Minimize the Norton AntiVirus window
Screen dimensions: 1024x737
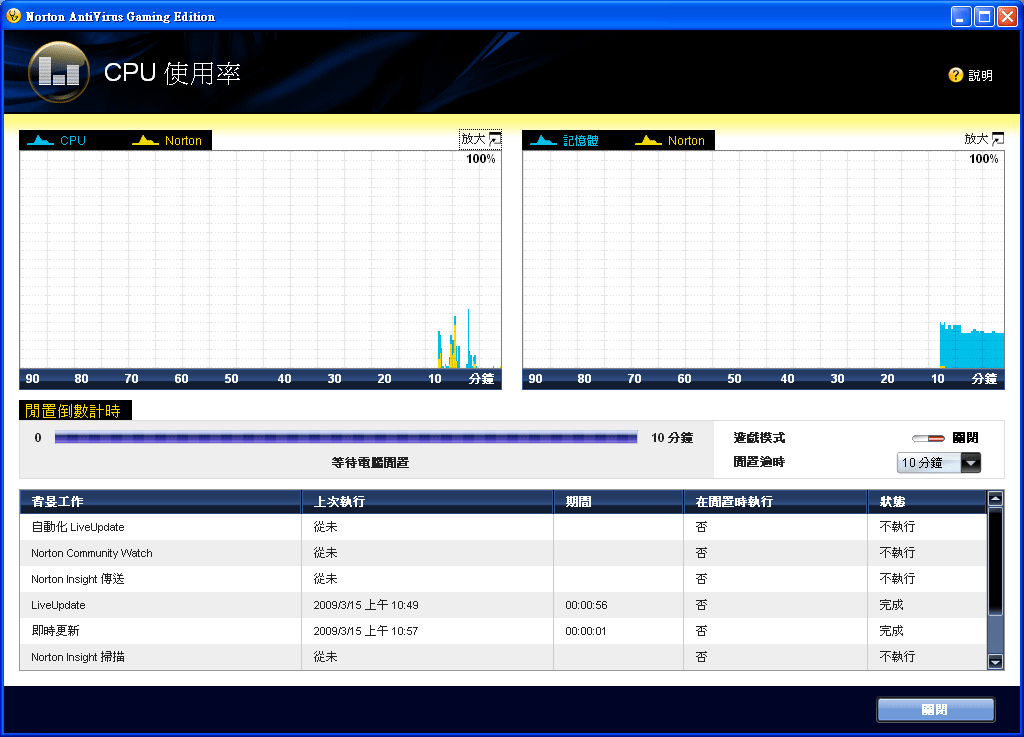click(961, 16)
